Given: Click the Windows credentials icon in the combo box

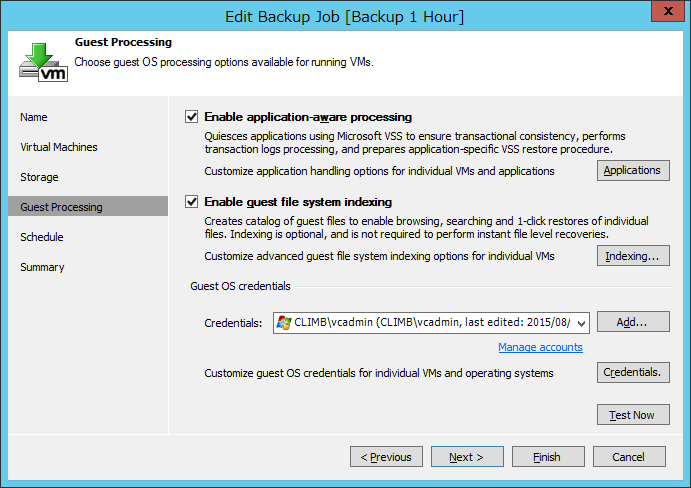Looking at the screenshot, I should point(284,323).
